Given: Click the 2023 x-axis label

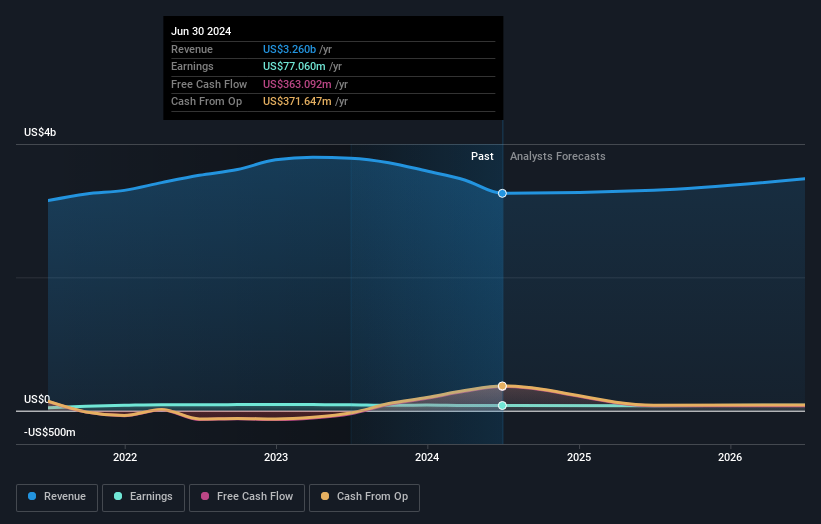Looking at the screenshot, I should (x=276, y=457).
